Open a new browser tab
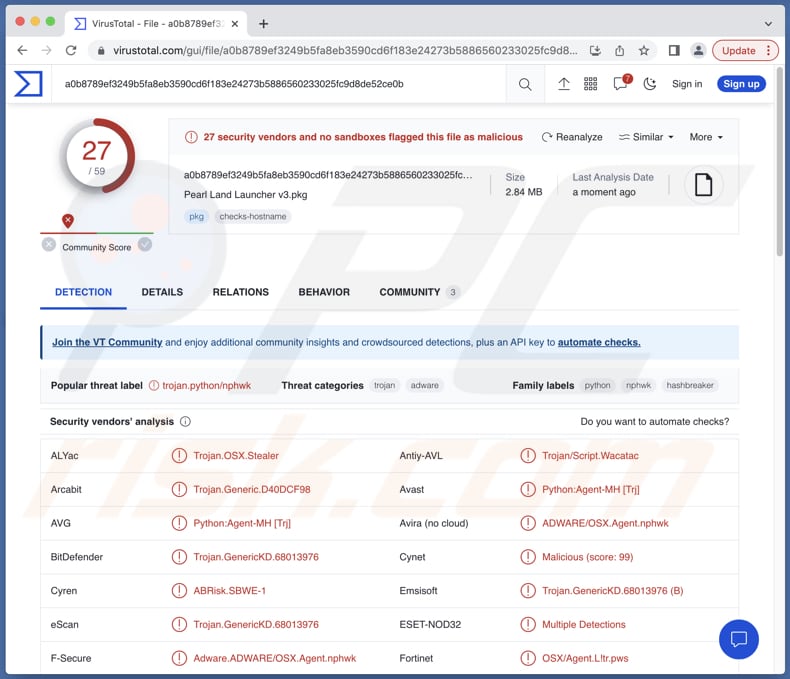790x679 pixels. (x=264, y=24)
